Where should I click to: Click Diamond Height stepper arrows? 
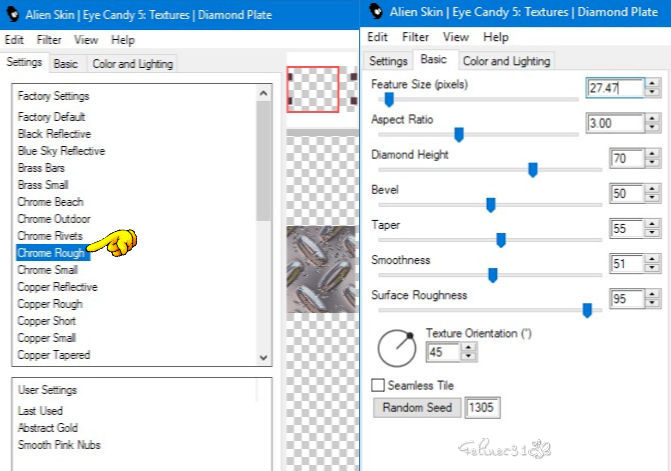pos(652,158)
